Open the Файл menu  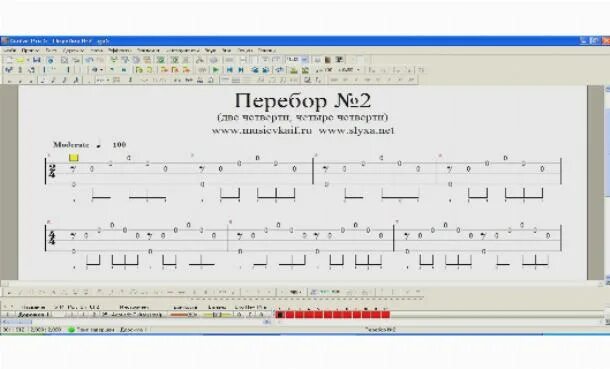9,50
